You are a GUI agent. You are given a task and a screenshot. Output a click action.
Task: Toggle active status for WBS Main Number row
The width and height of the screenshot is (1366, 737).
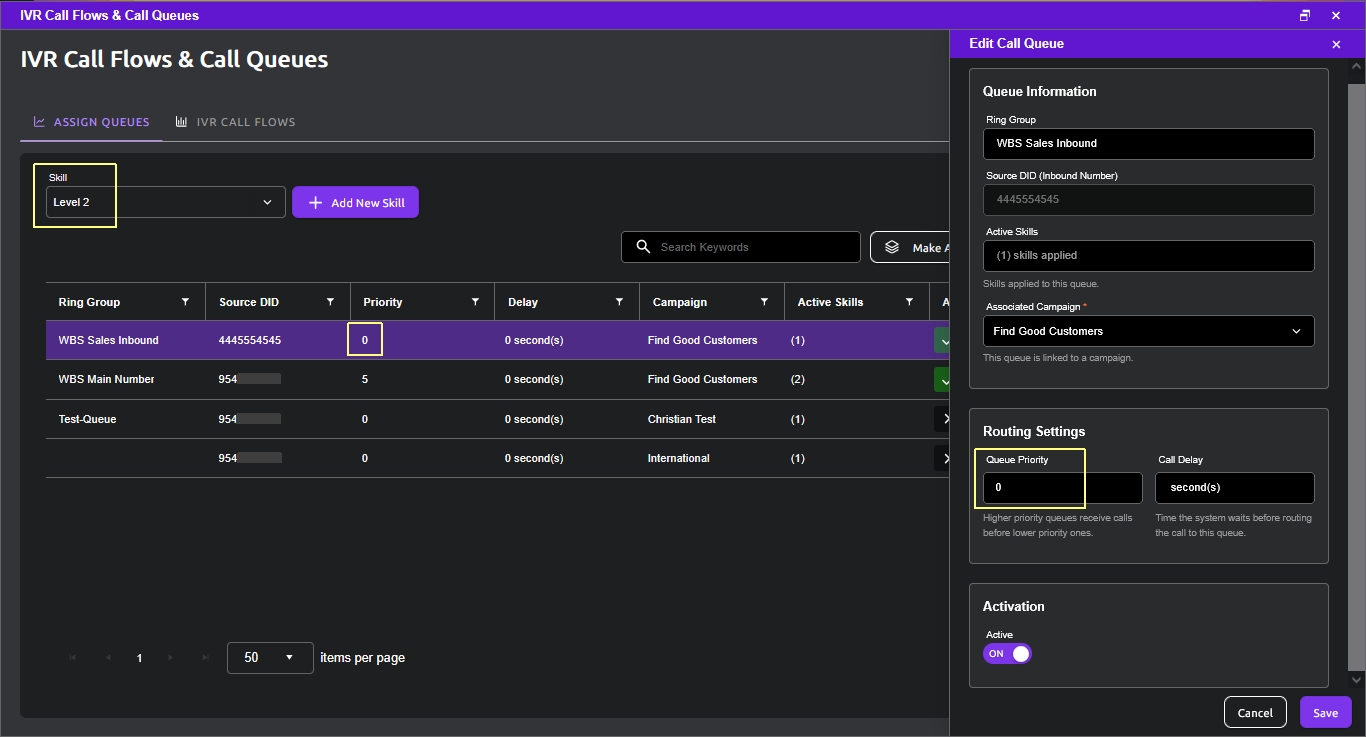coord(941,379)
